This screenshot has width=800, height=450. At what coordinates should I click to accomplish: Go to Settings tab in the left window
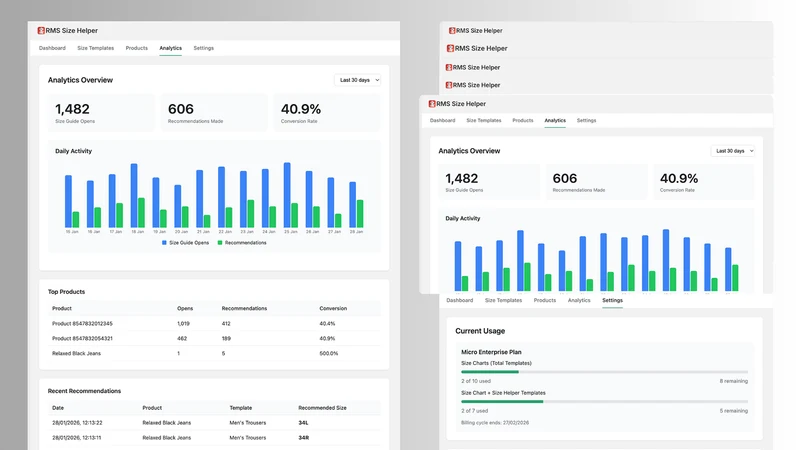[x=204, y=48]
